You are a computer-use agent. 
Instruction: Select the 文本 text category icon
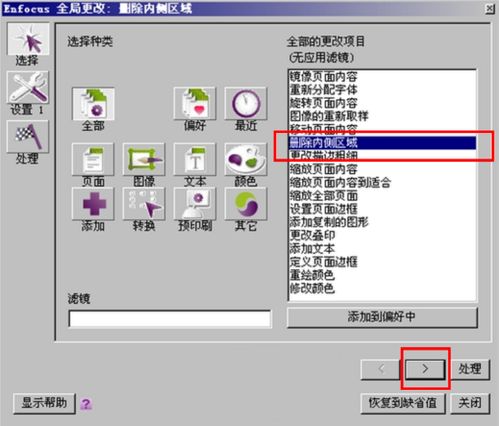click(195, 159)
